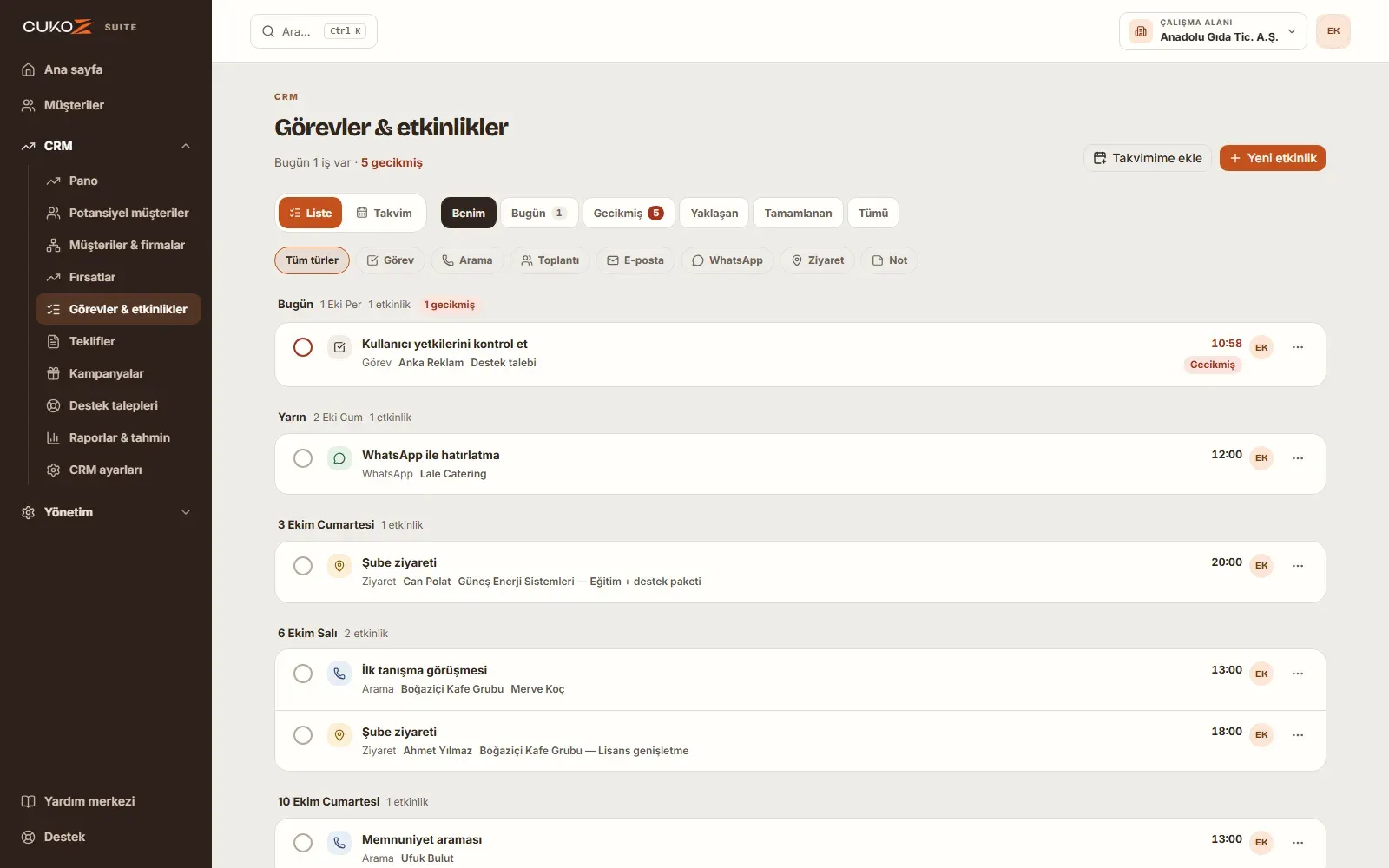Click the Yeni etkinlik button
1389x868 pixels.
(x=1273, y=158)
